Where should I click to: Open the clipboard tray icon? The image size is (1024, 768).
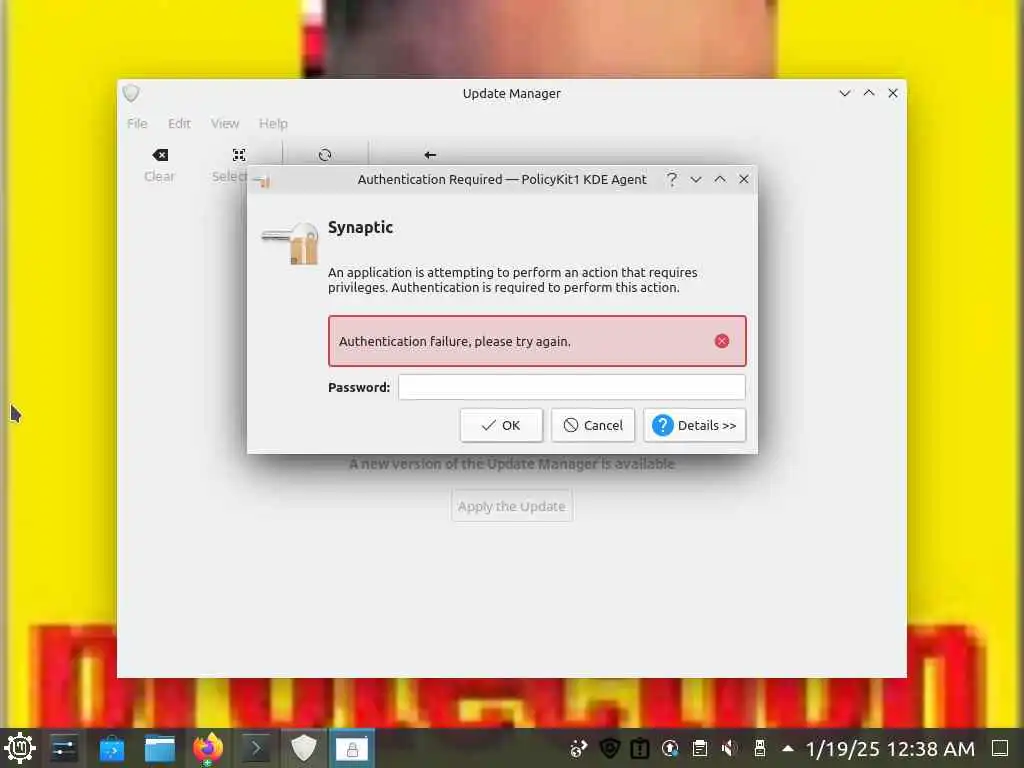699,748
